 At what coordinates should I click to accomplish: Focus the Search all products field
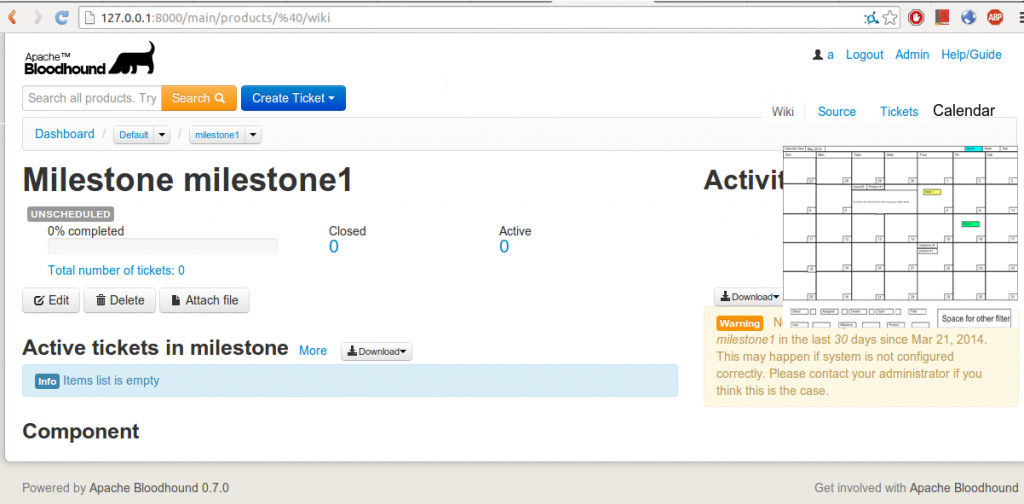pyautogui.click(x=92, y=98)
